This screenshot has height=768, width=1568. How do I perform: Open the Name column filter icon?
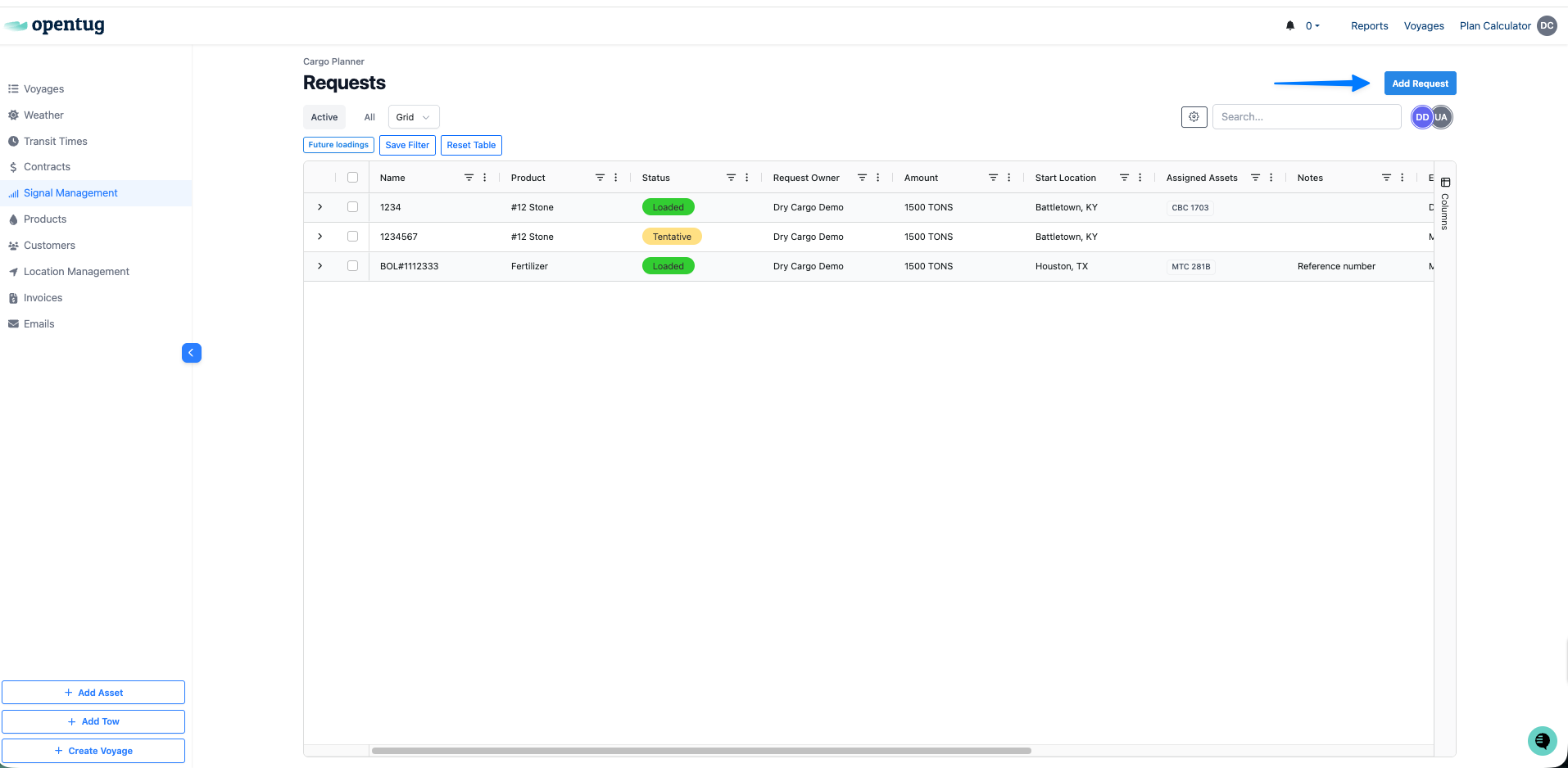tap(469, 178)
